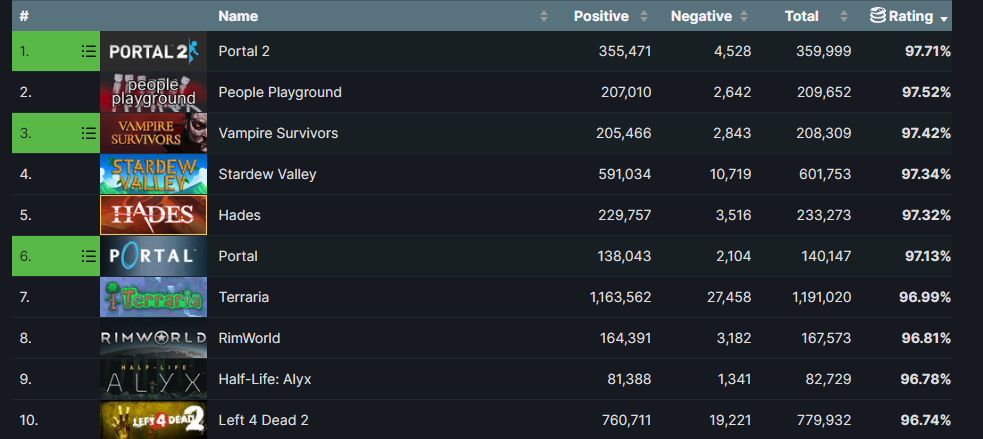
Task: Click the list icon in Vampire Survivors row
Action: (x=88, y=133)
